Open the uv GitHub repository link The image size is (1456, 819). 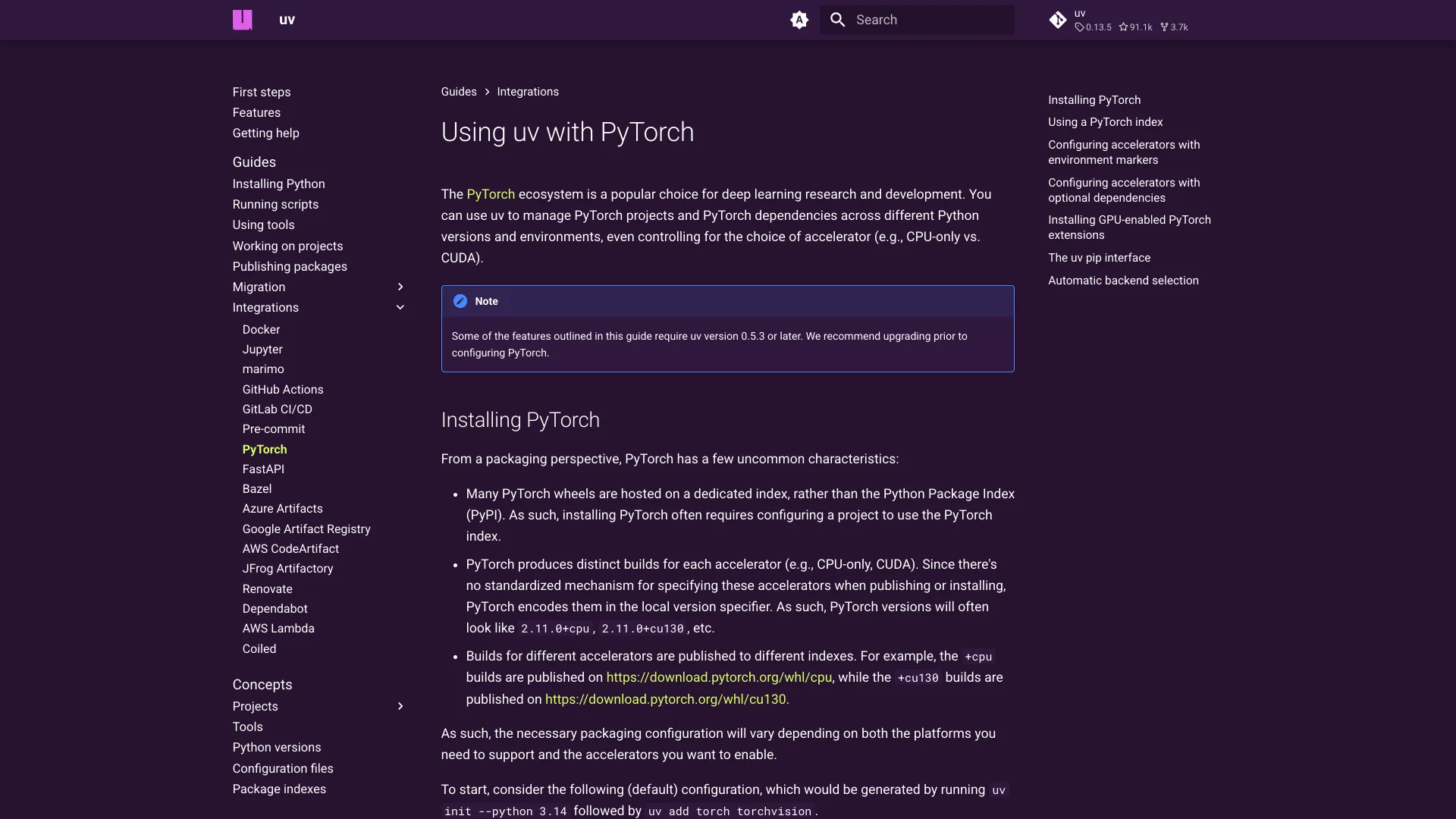[1119, 20]
